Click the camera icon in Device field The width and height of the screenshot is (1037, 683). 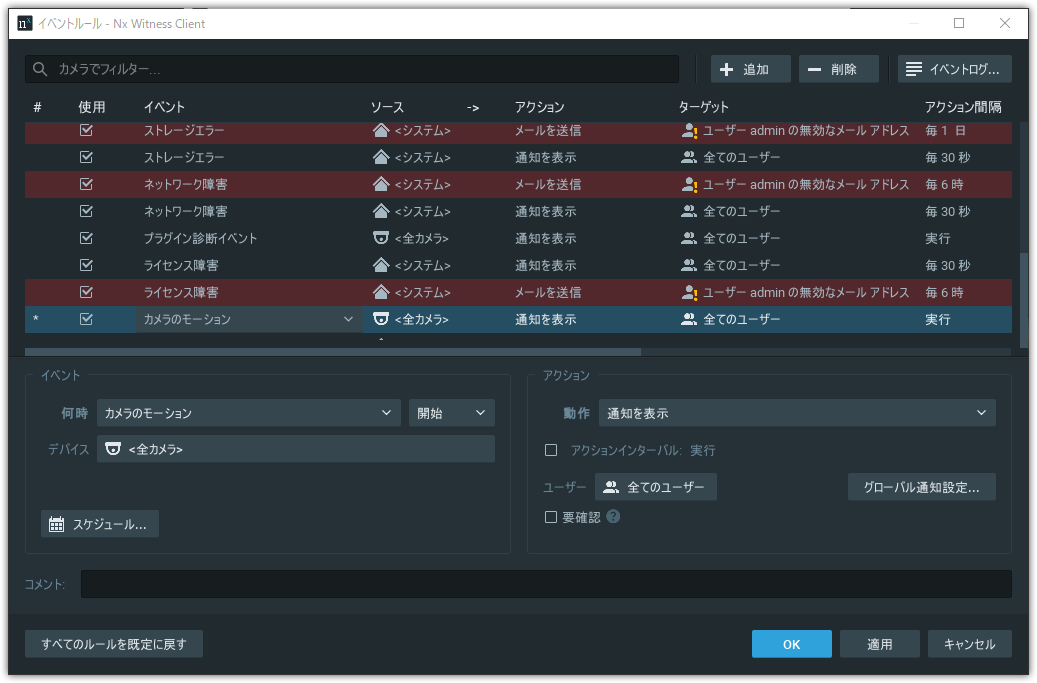coord(113,449)
